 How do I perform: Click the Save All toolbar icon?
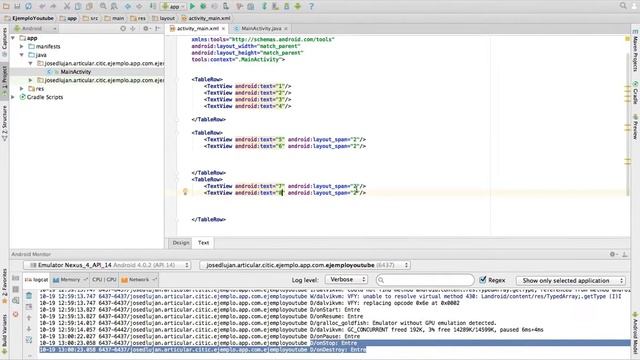17,6
